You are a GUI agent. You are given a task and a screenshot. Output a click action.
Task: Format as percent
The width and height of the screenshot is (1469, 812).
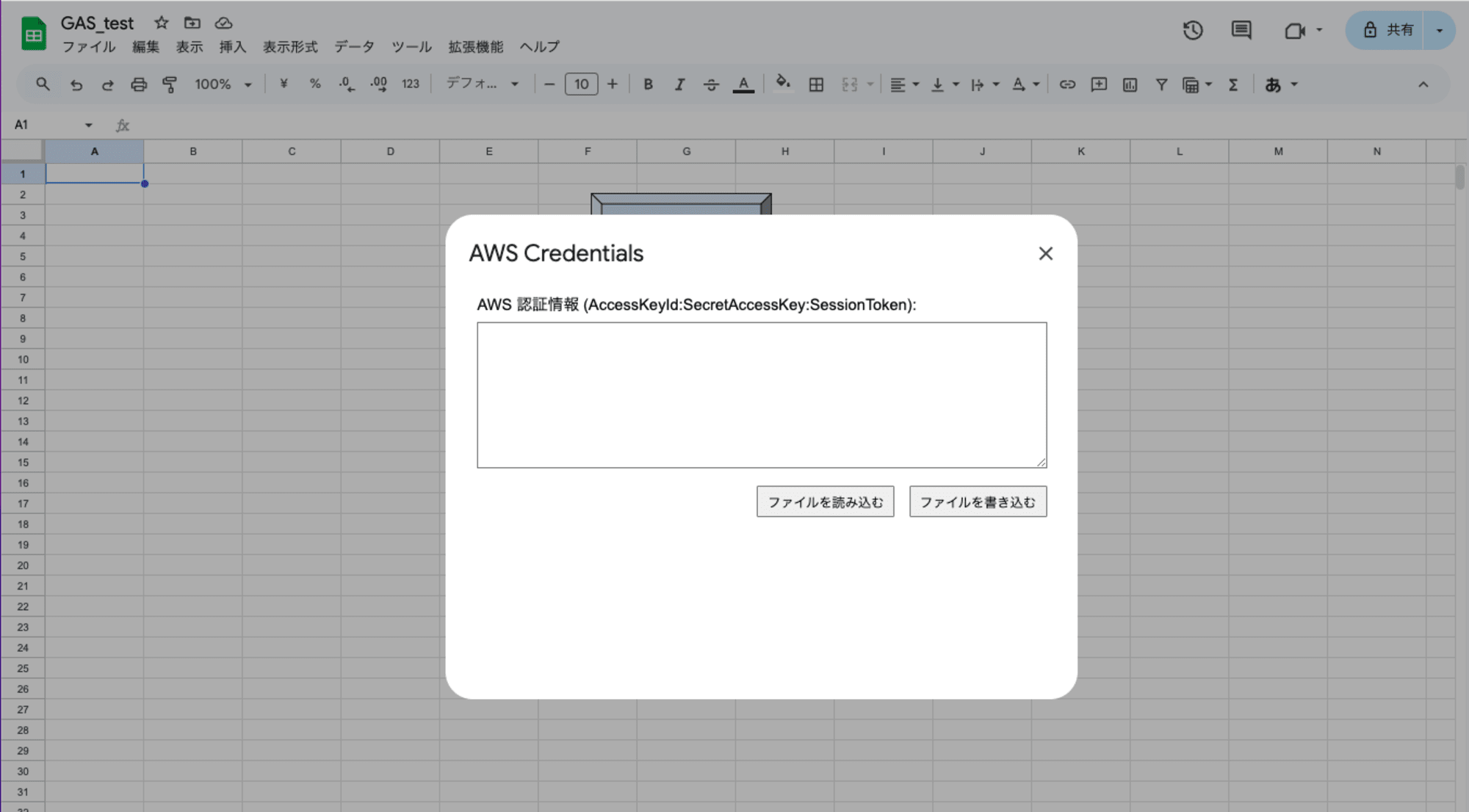[x=315, y=84]
